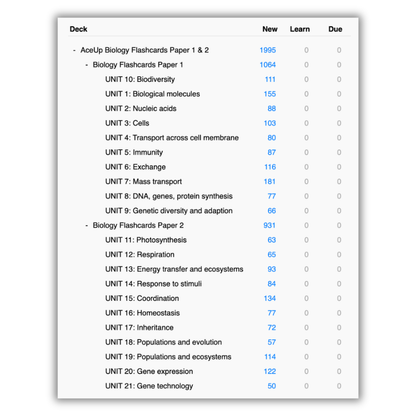
Task: Click the AceUp Biology Flashcards deck name
Action: [x=145, y=50]
